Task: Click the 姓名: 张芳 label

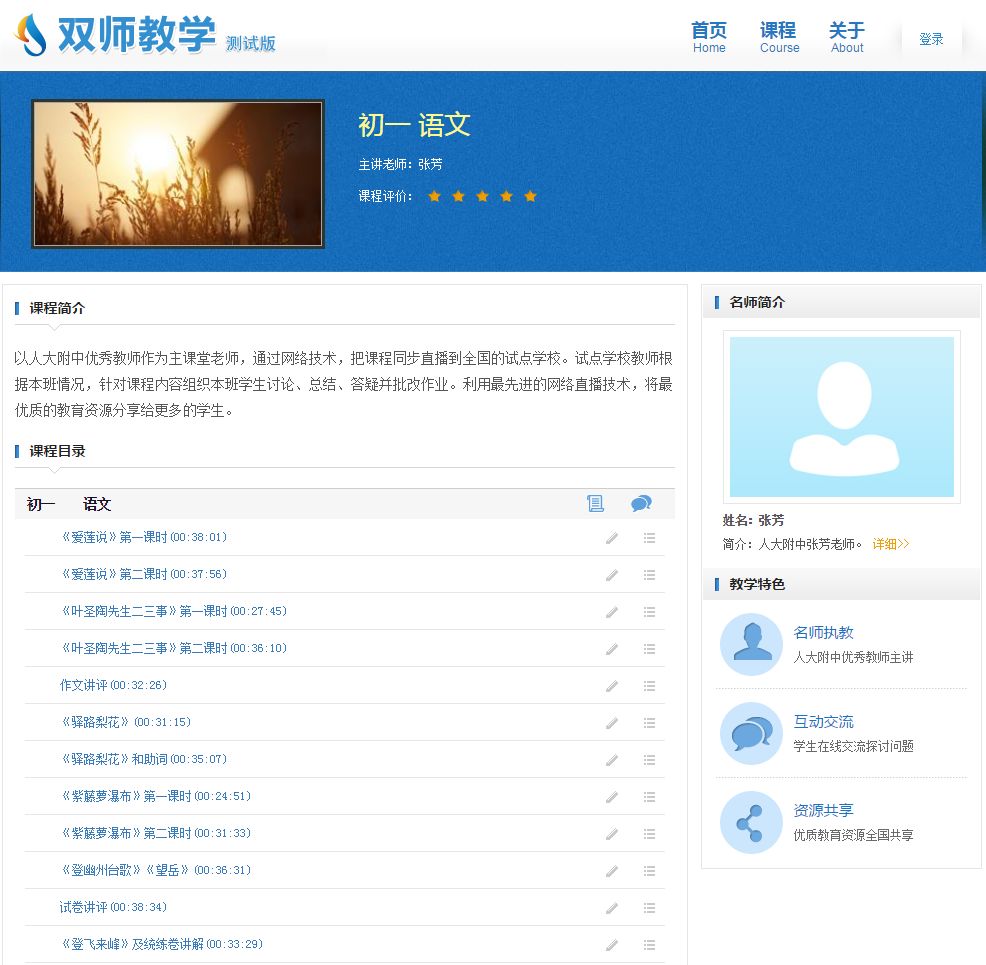Action: pyautogui.click(x=753, y=521)
